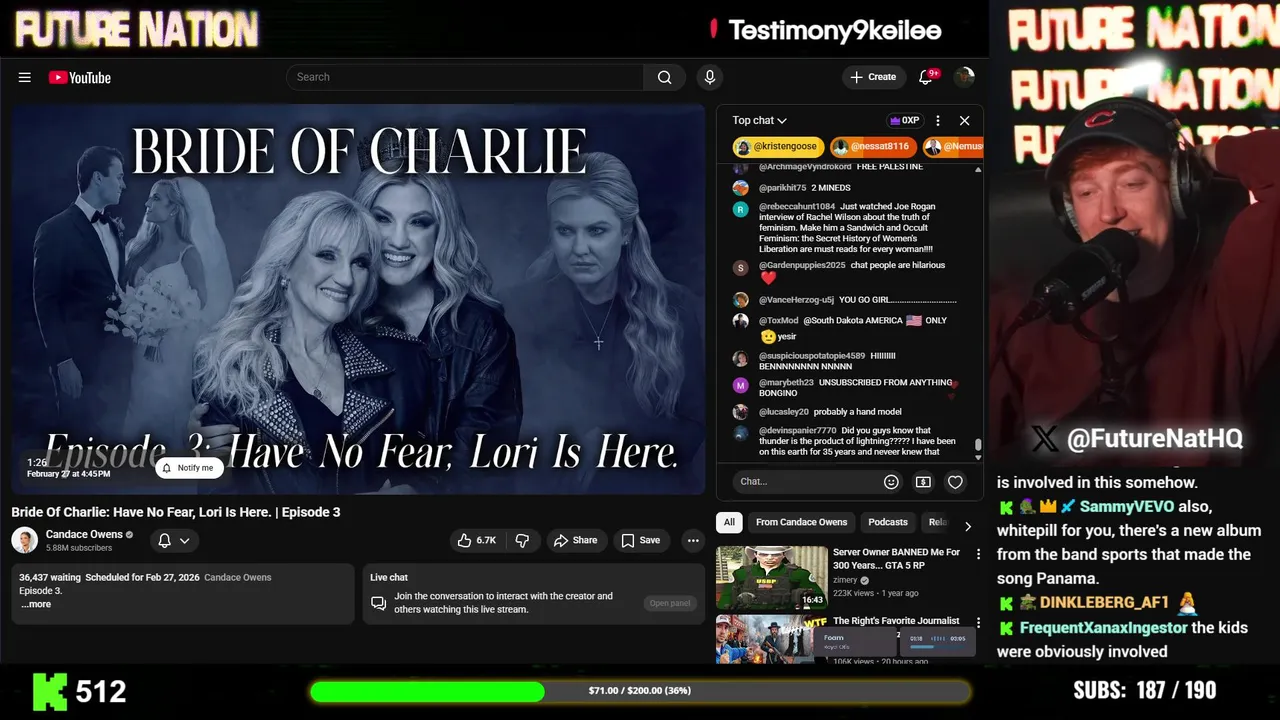Close the live chat panel
Screen dimensions: 1280x720
(964, 120)
